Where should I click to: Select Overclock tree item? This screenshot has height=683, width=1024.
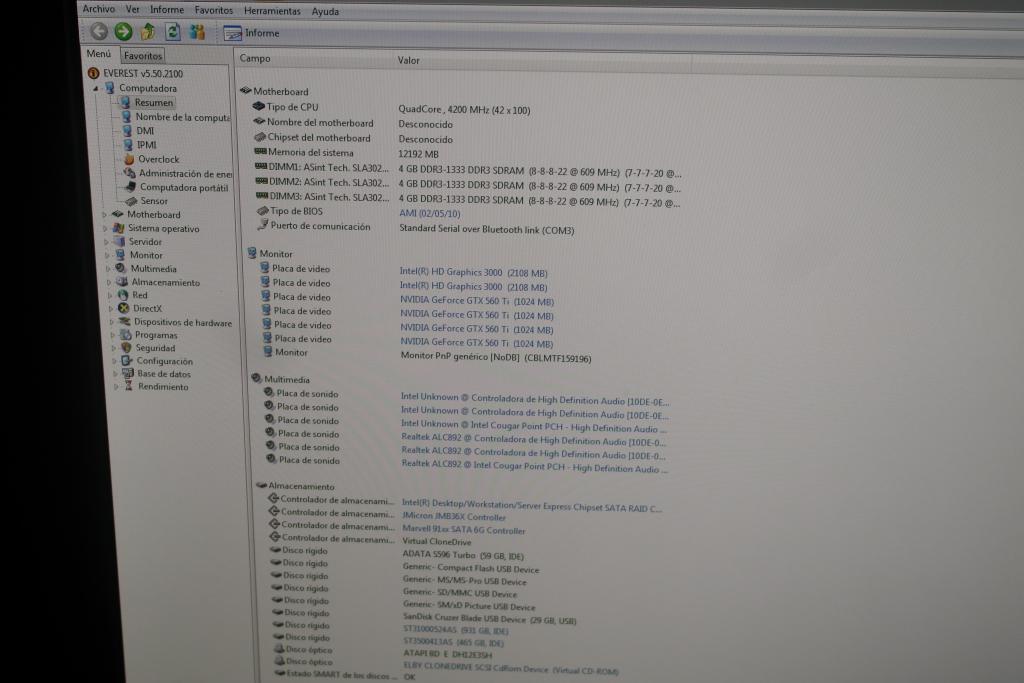coord(159,159)
